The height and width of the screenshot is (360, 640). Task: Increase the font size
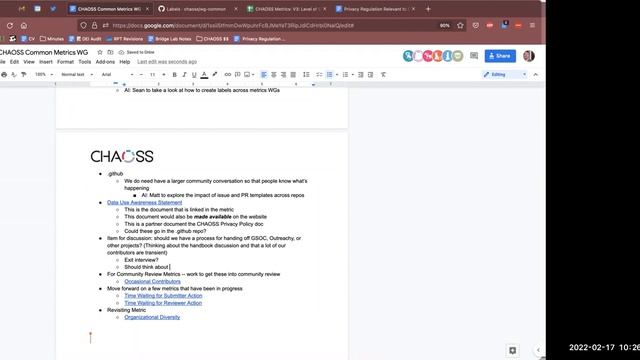(164, 75)
